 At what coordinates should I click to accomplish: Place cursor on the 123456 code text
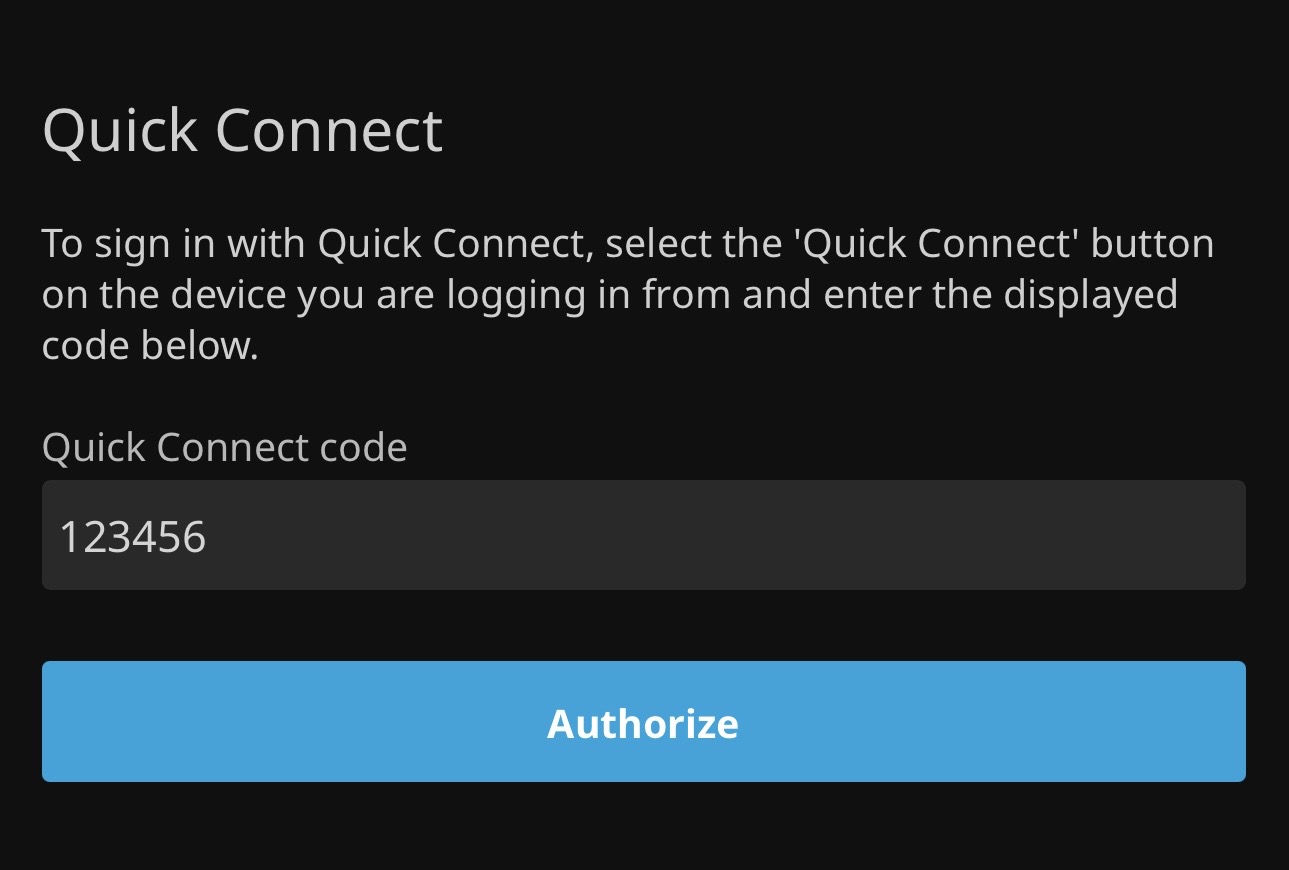coord(133,537)
